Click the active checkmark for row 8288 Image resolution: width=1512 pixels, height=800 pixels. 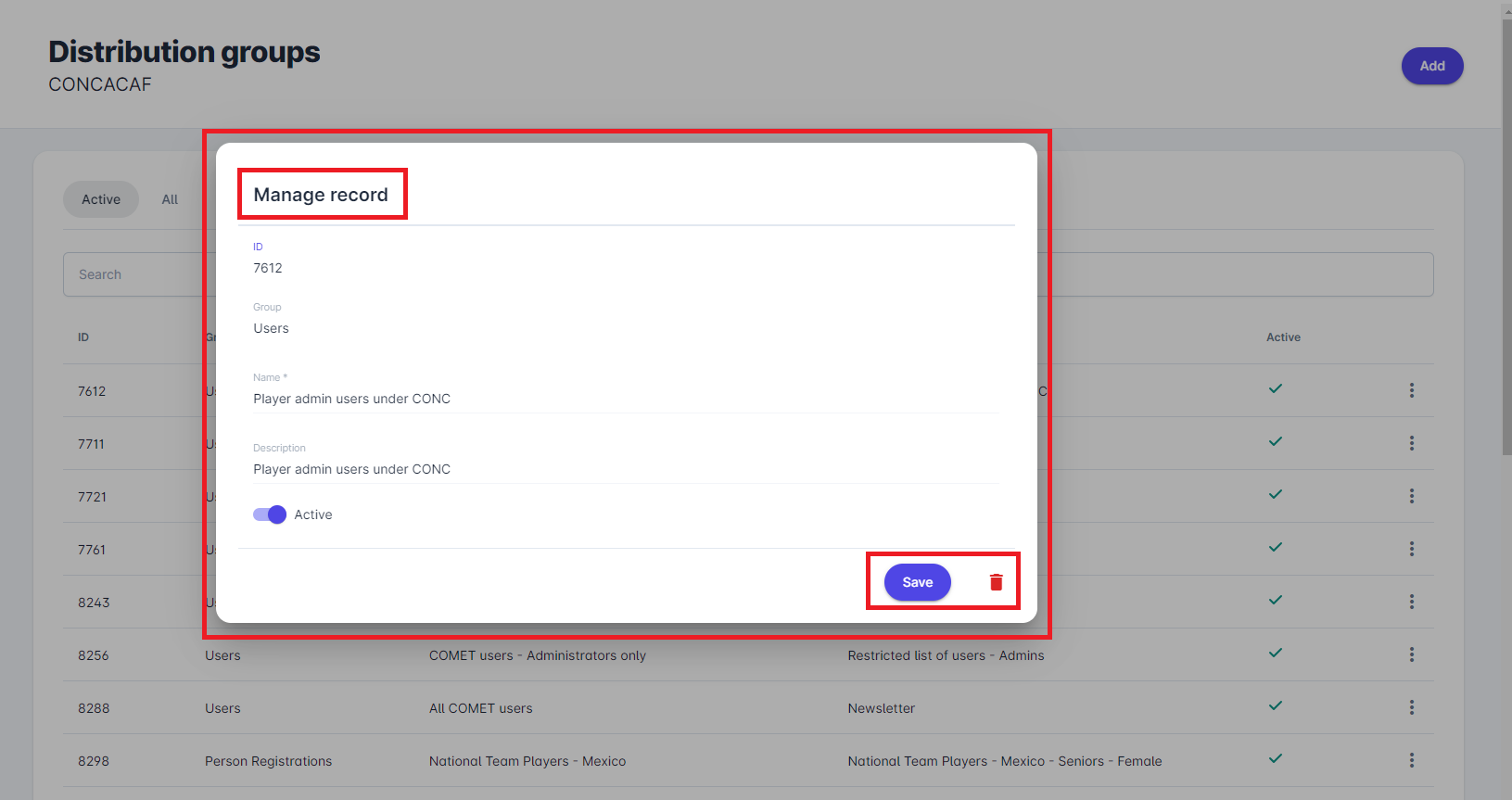point(1276,706)
